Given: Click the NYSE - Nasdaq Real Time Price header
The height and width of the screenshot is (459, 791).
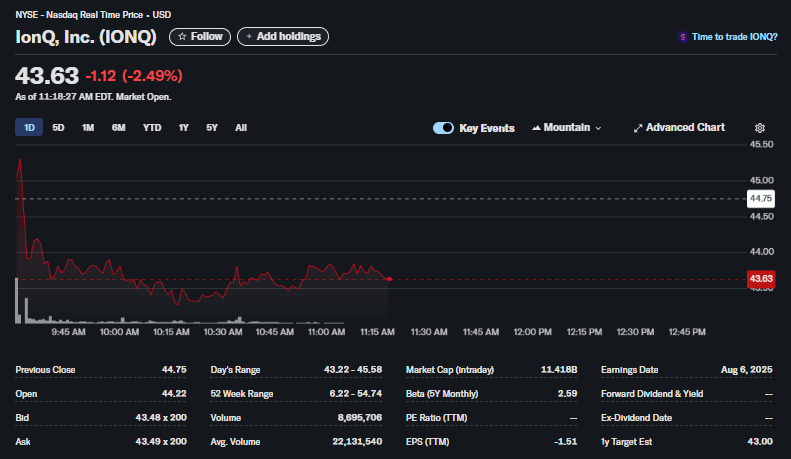Looking at the screenshot, I should click(93, 15).
